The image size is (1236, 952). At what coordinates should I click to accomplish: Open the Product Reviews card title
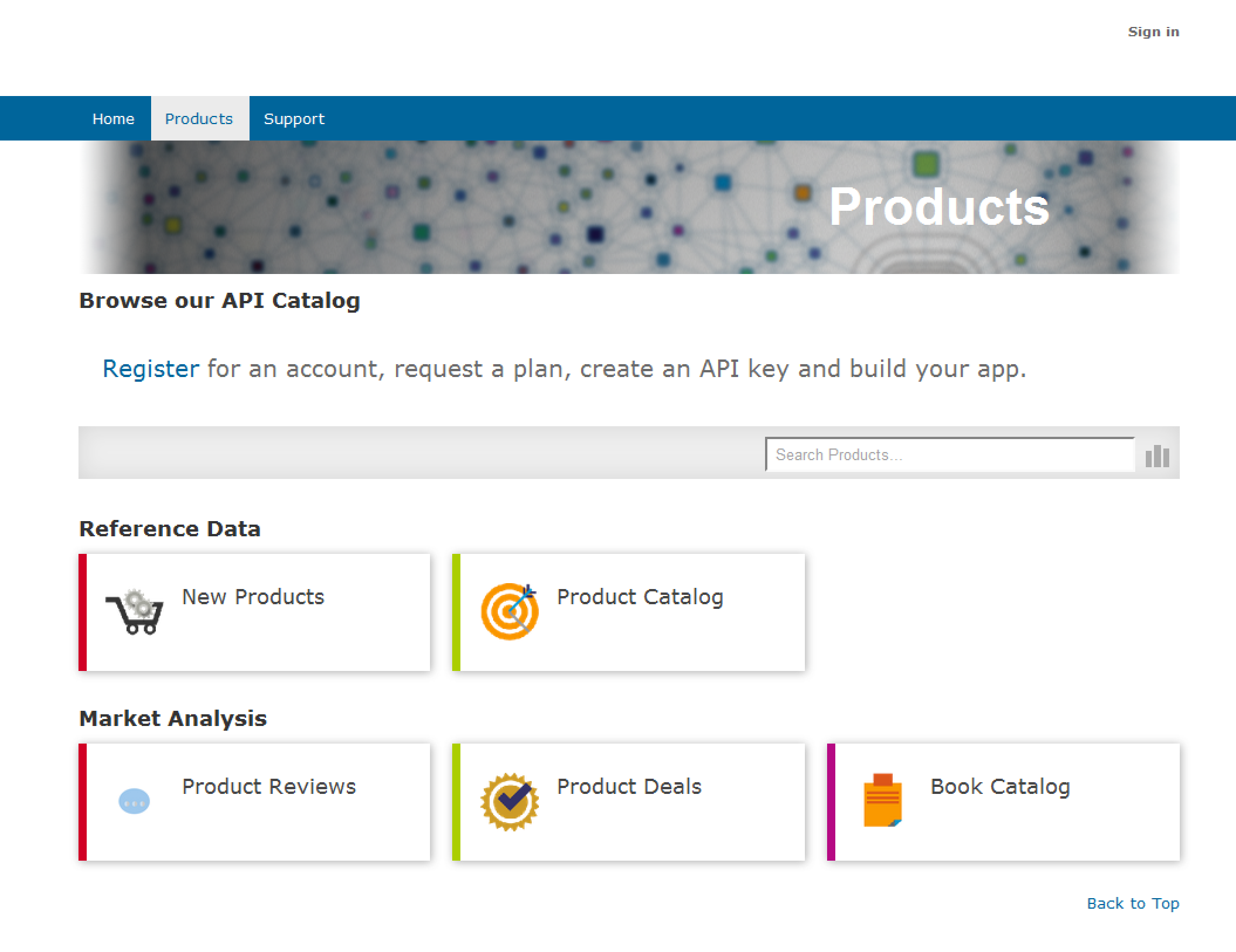click(269, 786)
